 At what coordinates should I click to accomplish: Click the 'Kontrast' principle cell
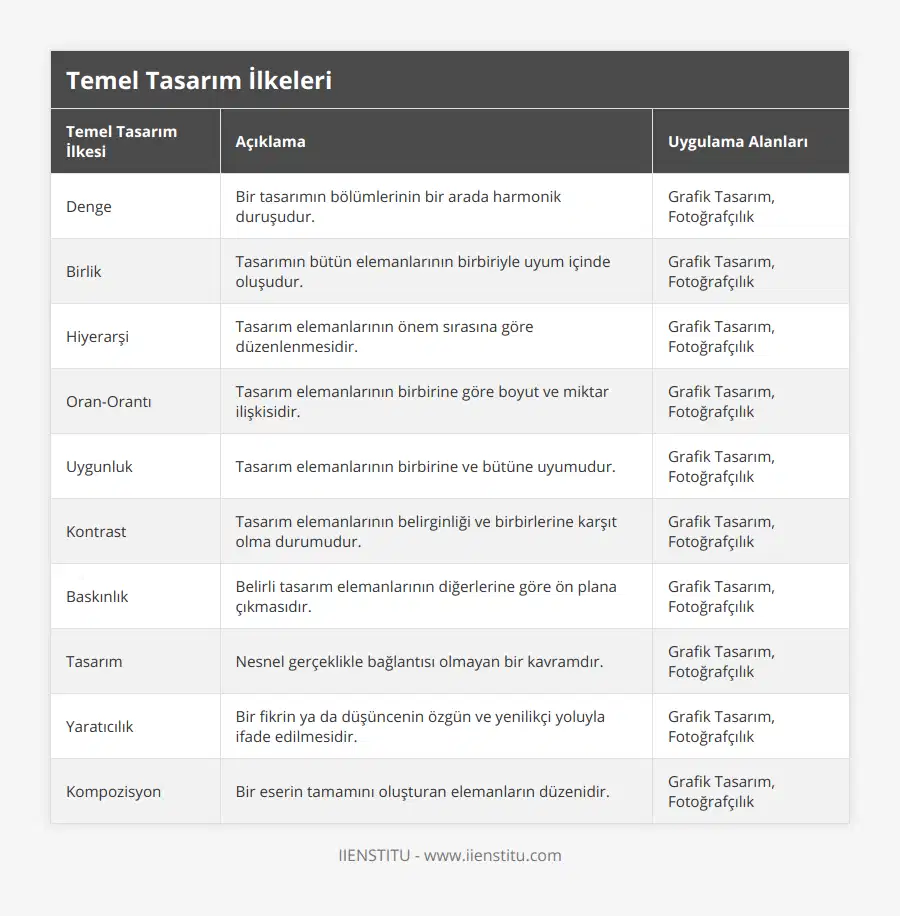[96, 532]
